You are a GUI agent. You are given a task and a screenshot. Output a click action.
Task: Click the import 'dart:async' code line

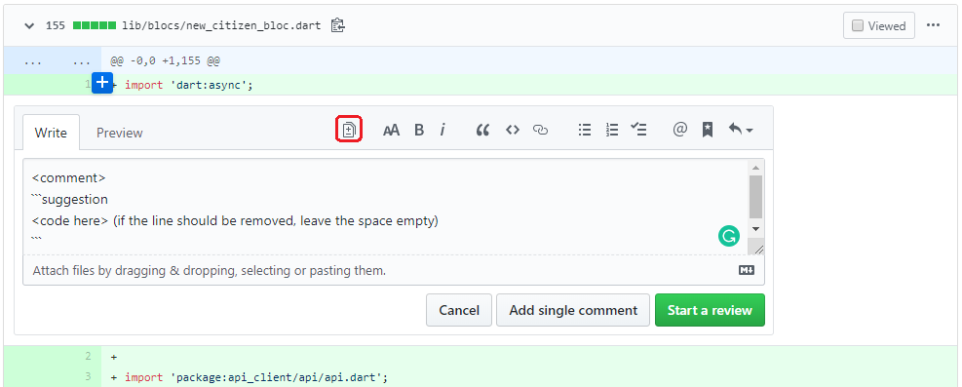(189, 85)
